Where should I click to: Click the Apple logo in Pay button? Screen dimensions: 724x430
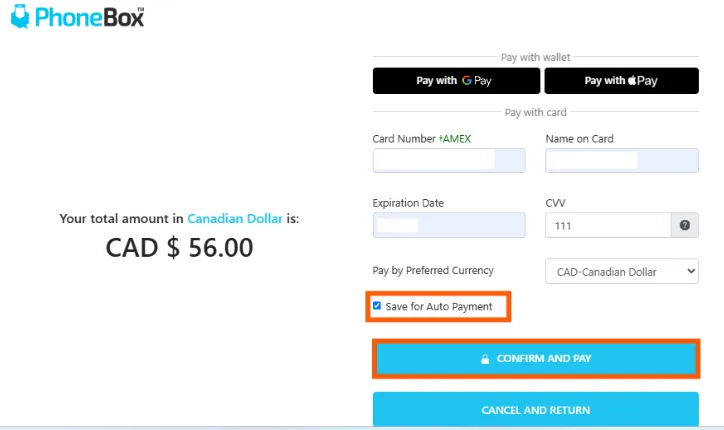click(x=634, y=81)
